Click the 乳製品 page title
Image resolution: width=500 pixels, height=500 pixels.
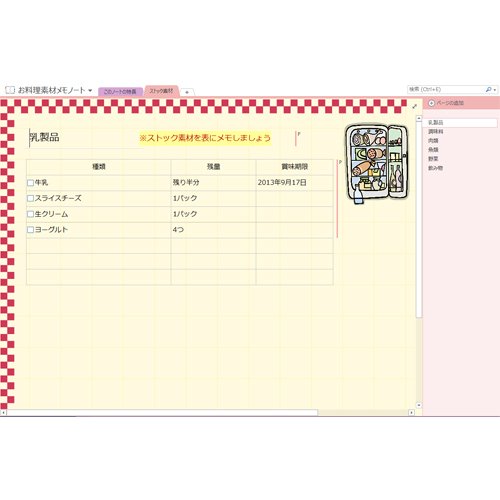45,137
